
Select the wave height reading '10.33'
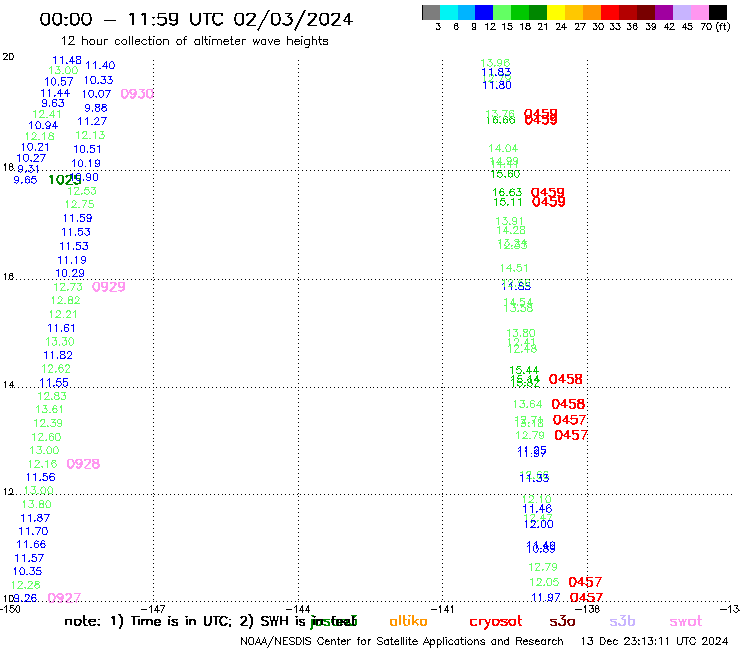pos(98,80)
